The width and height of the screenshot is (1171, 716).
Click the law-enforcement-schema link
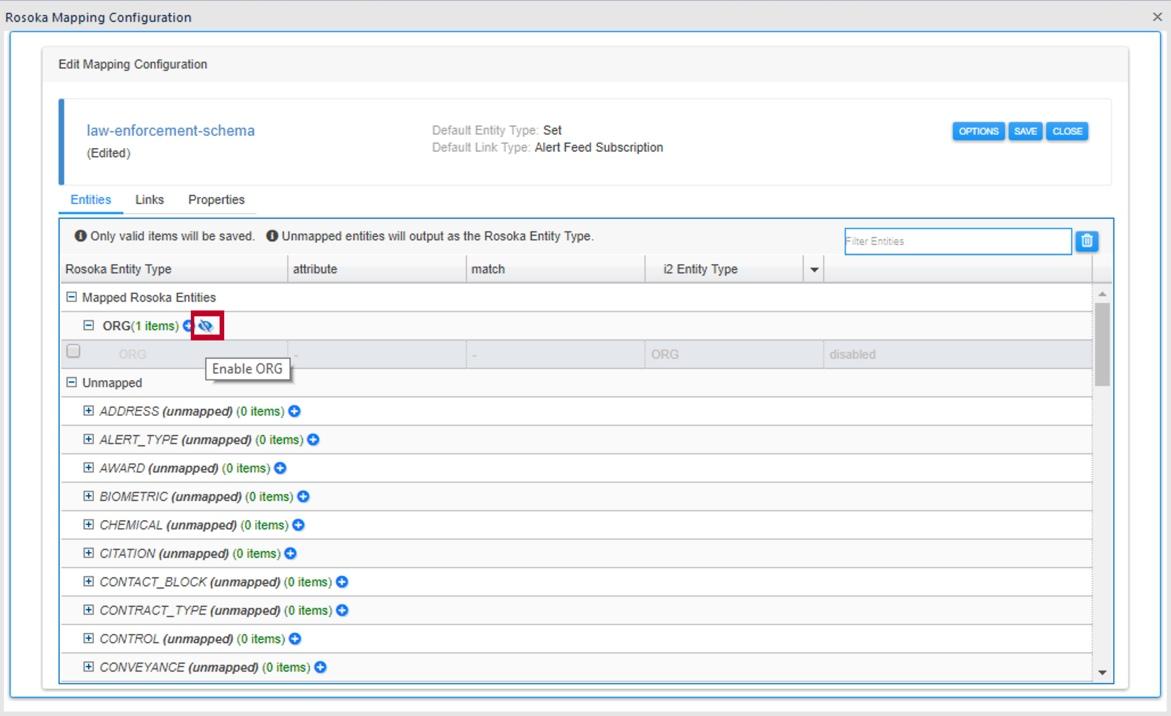coord(170,130)
